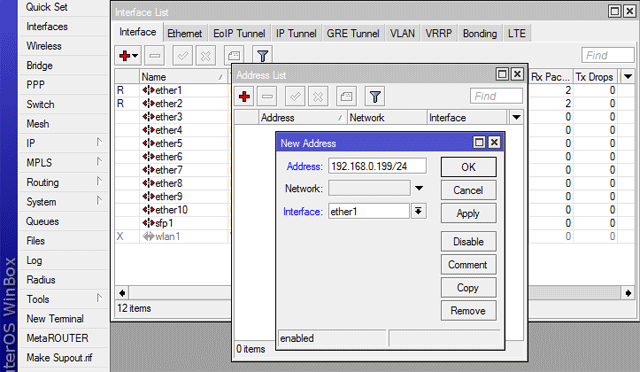Click red plus add button in Interface List
640x372 pixels.
[x=128, y=56]
